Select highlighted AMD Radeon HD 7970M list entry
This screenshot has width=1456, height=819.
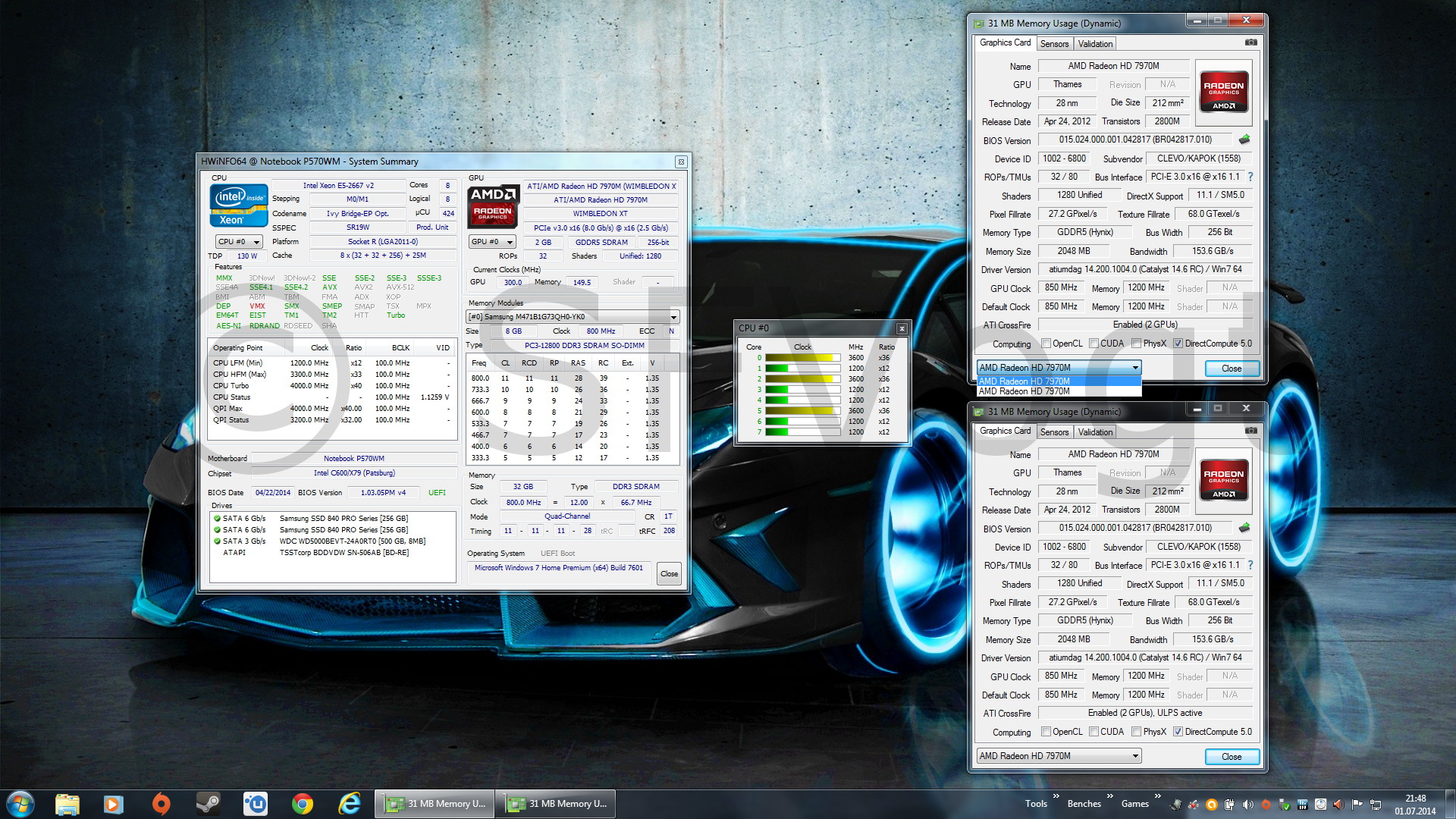[x=1059, y=381]
